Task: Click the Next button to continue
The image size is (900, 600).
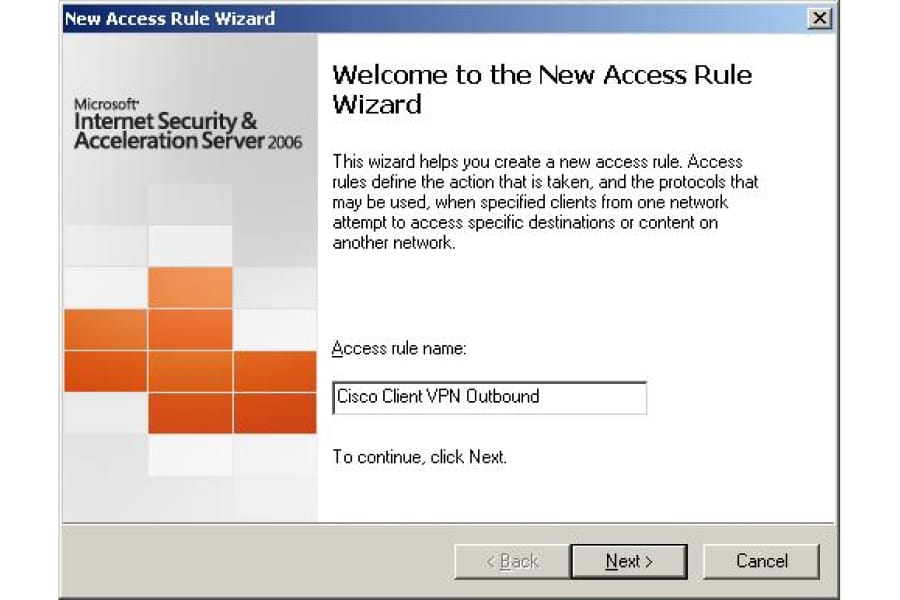Action: [629, 561]
